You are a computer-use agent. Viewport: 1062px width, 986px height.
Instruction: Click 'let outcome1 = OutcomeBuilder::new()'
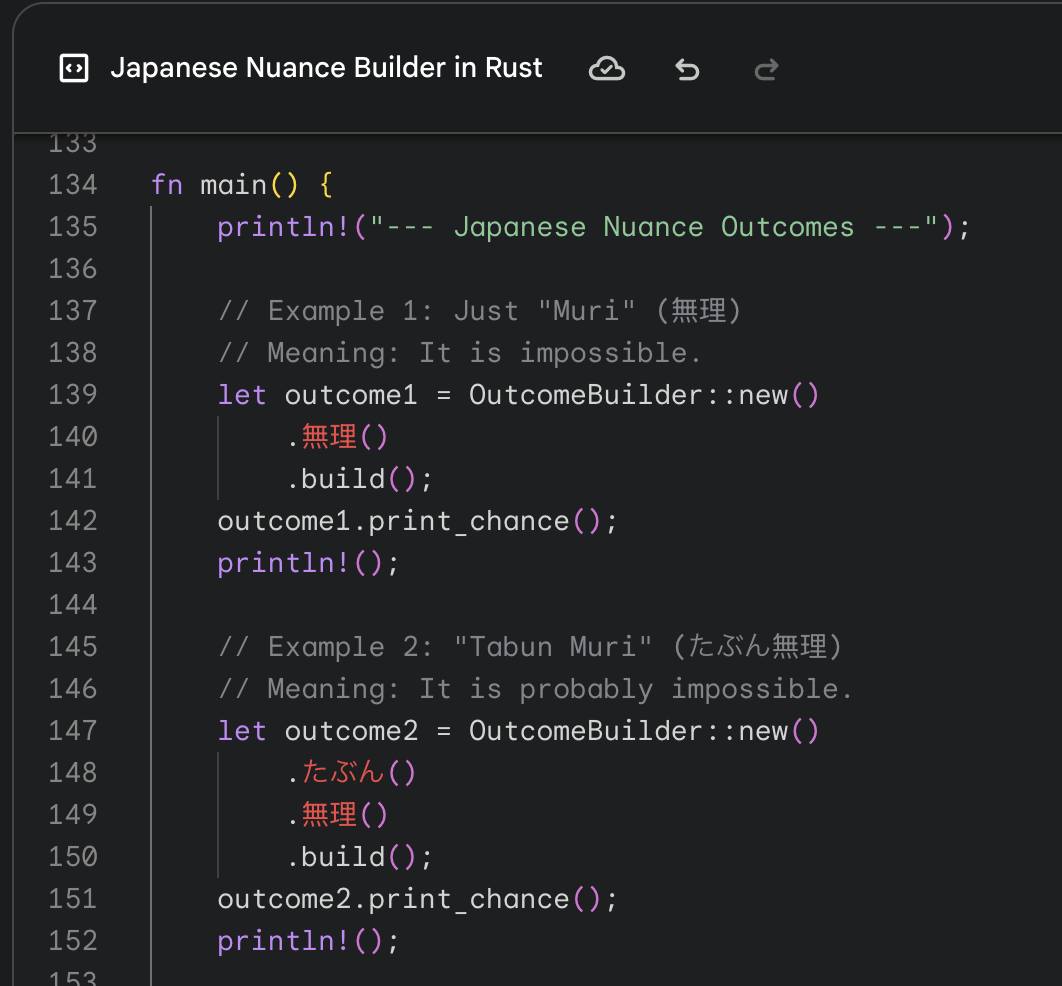[x=518, y=395]
